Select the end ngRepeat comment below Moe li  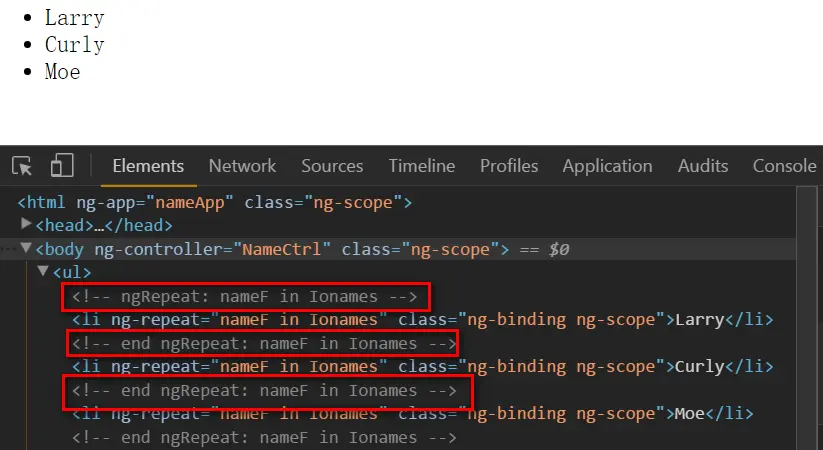point(265,437)
